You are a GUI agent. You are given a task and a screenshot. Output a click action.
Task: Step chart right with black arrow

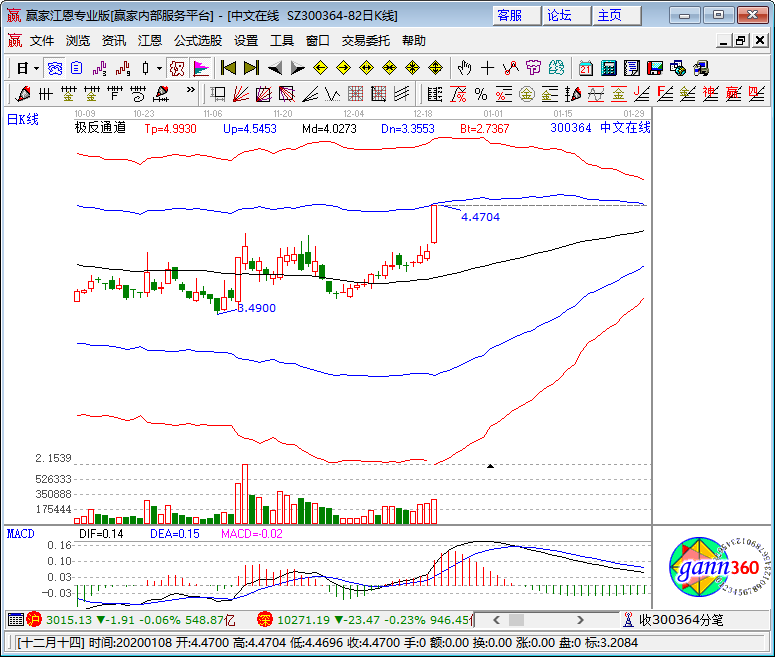tap(298, 68)
